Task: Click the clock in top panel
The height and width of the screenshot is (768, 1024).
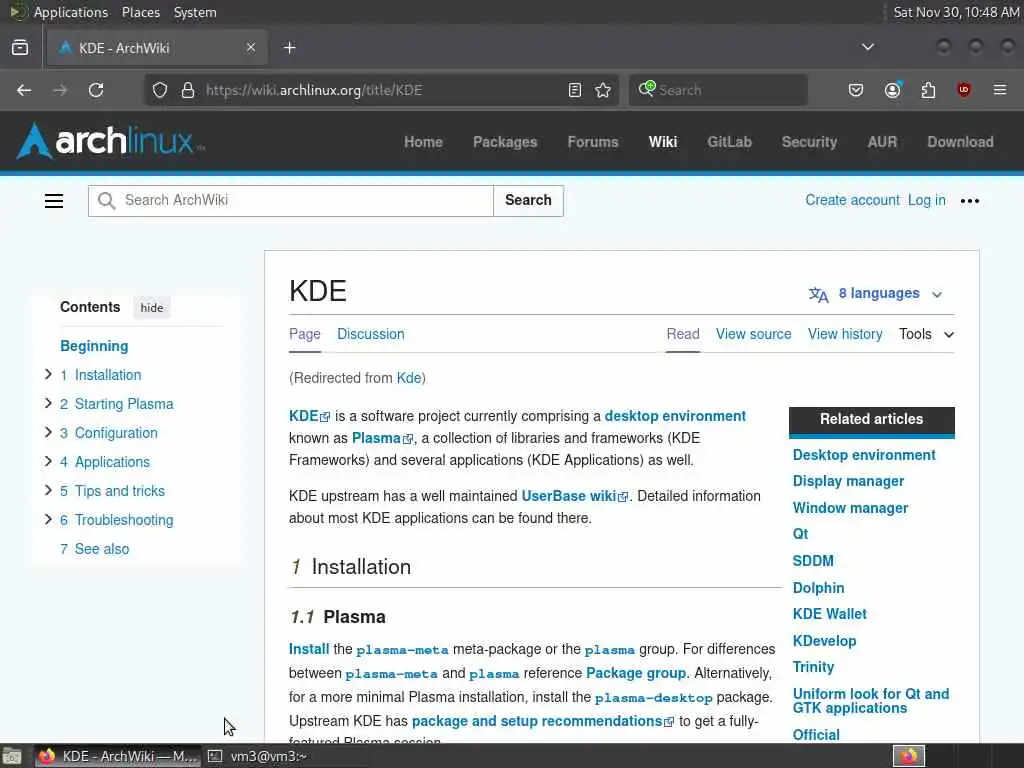Action: point(956,12)
